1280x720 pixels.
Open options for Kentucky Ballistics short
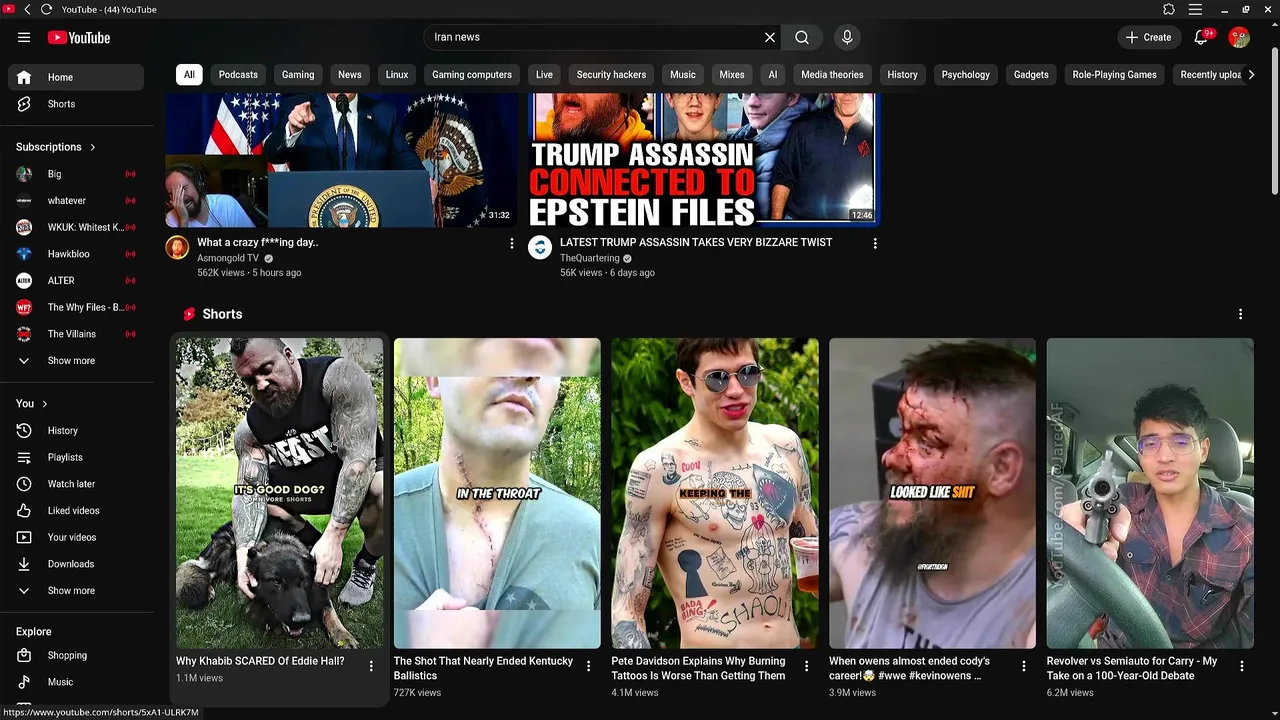coord(589,666)
